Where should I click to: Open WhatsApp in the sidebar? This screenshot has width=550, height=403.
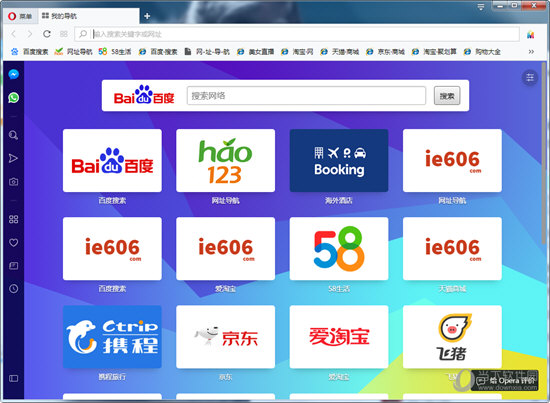(x=13, y=98)
